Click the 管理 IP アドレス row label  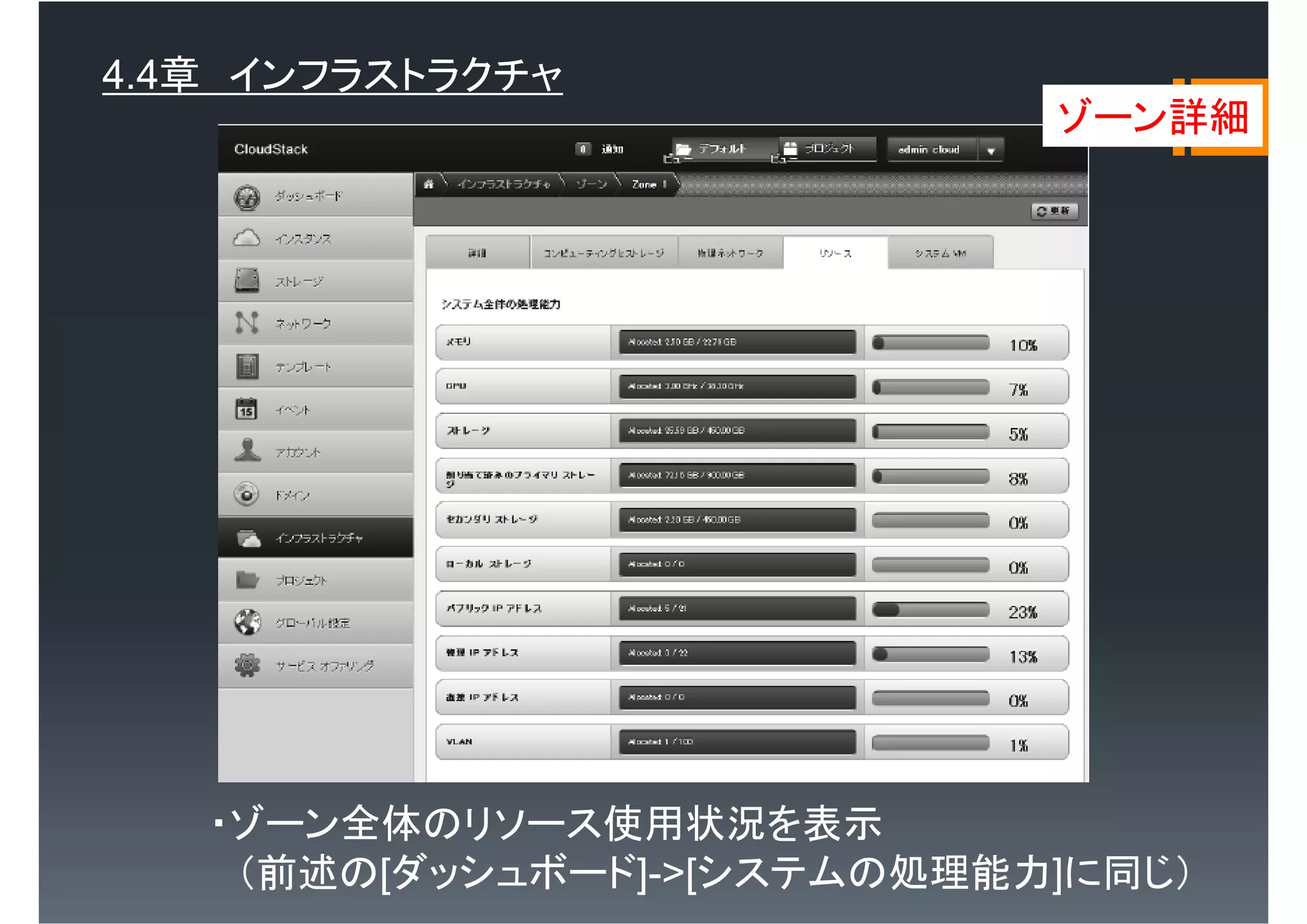click(482, 653)
